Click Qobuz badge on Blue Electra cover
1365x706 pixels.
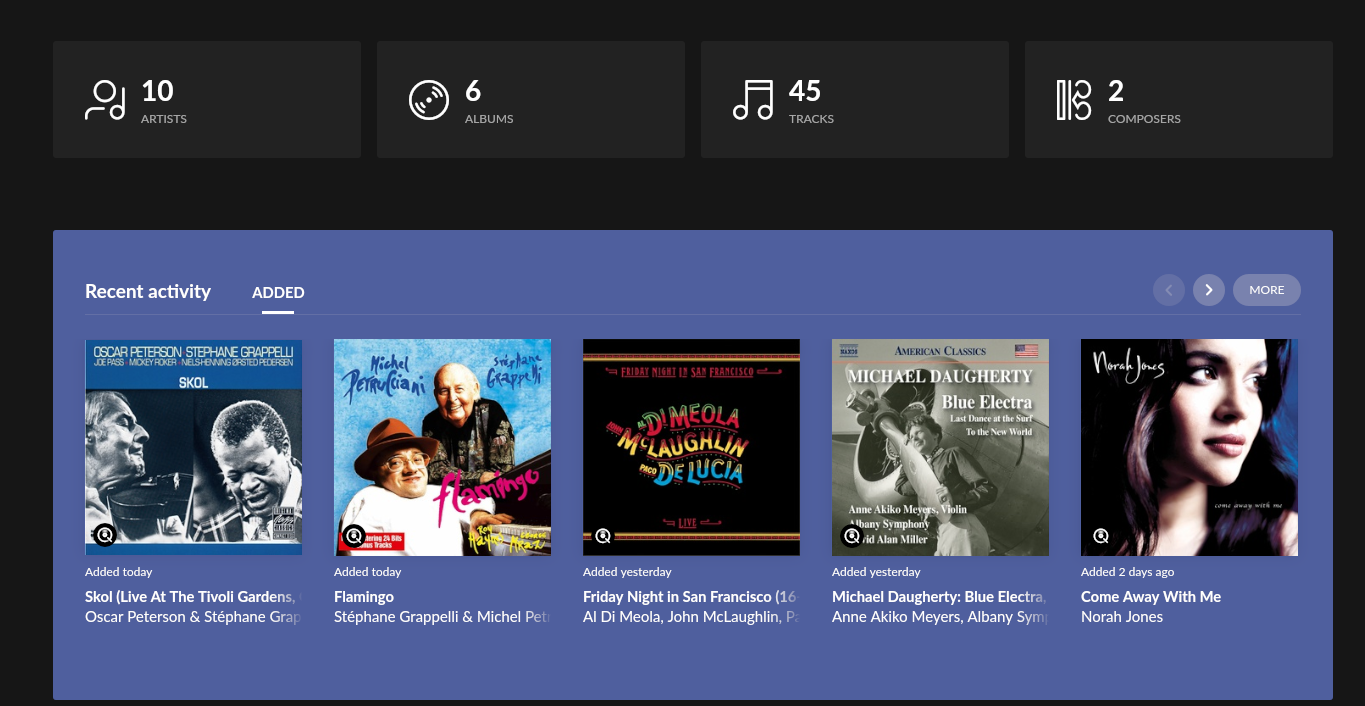coord(852,536)
